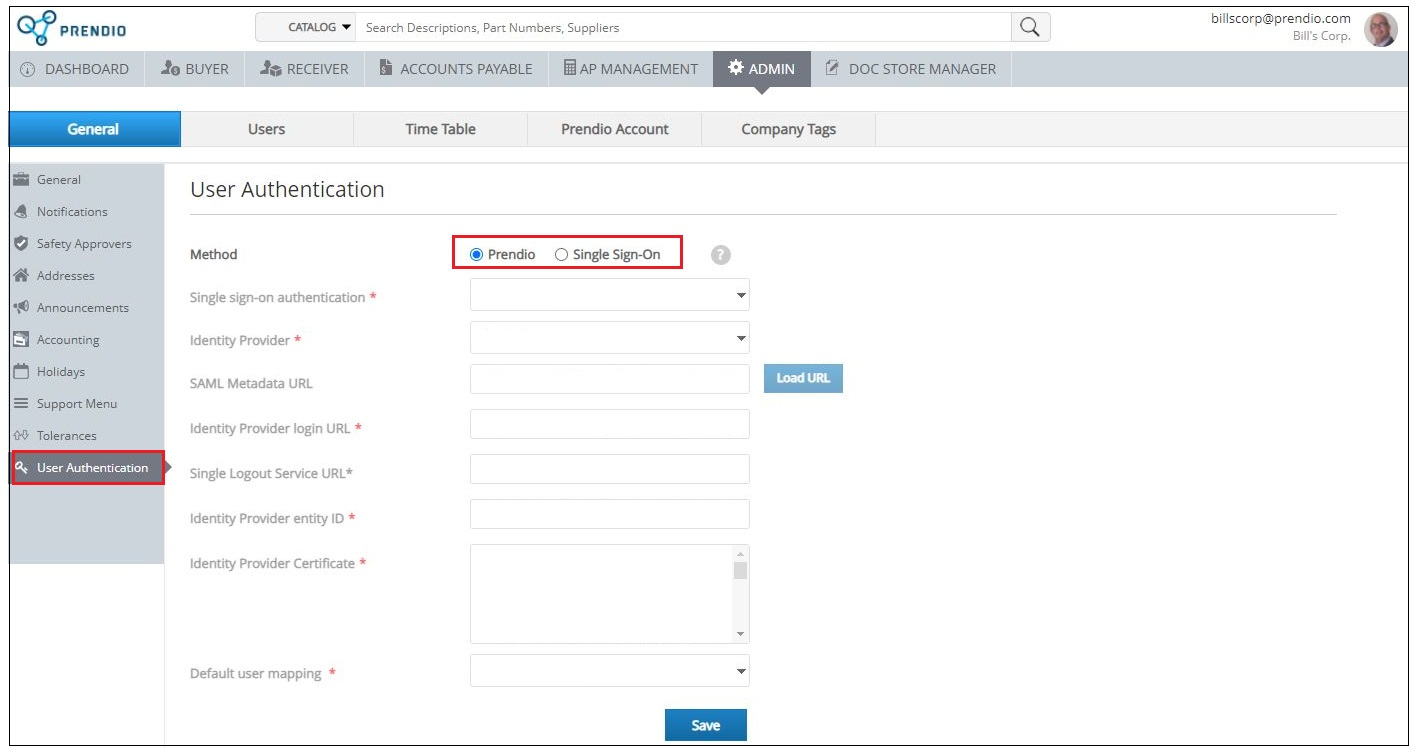This screenshot has width=1417, height=753.
Task: Open Safety Approvers via the shield icon
Action: point(21,244)
